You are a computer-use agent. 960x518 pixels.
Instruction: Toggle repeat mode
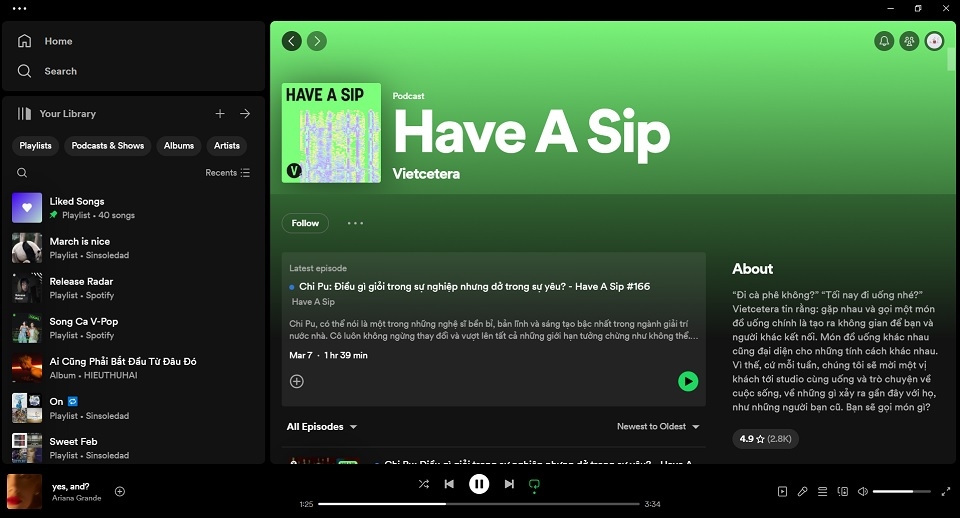534,485
